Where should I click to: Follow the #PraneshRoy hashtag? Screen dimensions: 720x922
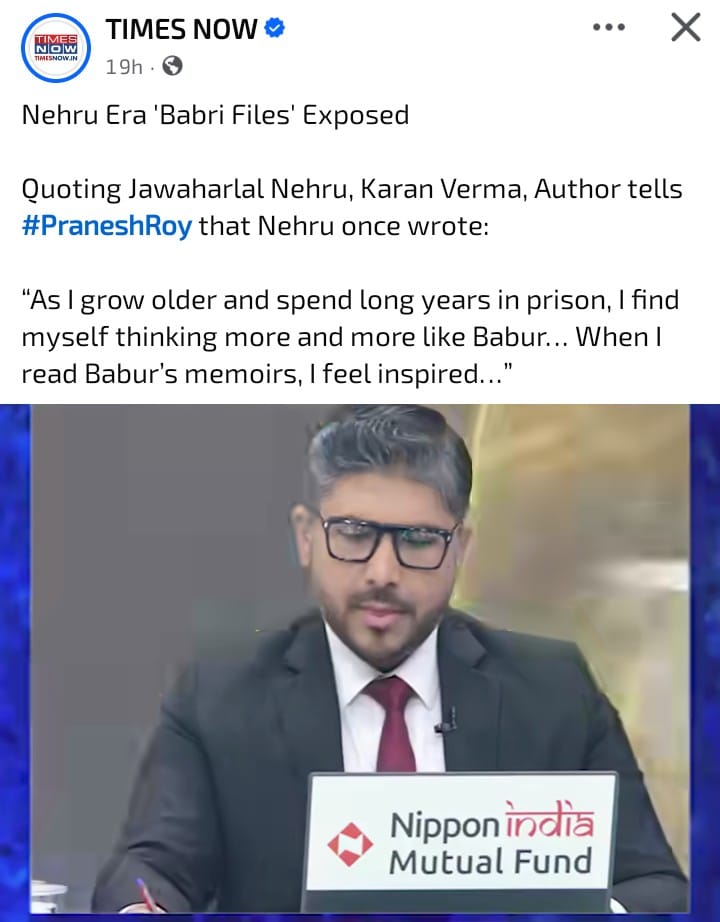pyautogui.click(x=106, y=226)
